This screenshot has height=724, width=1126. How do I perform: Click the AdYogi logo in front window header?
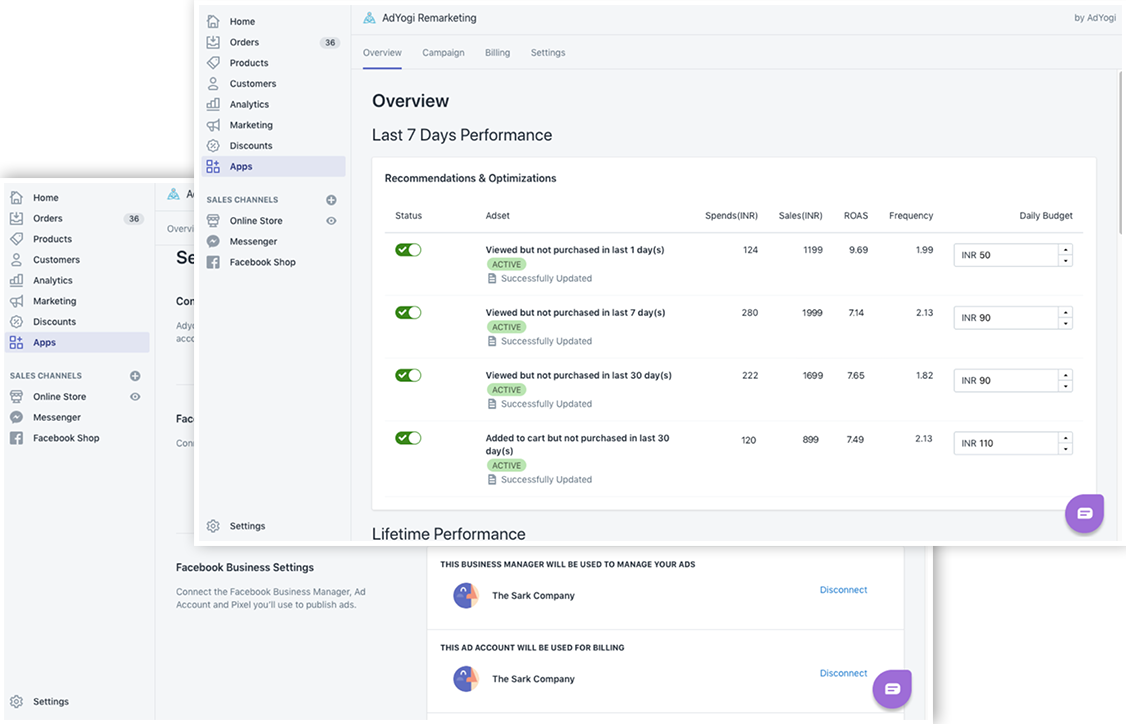click(x=369, y=18)
